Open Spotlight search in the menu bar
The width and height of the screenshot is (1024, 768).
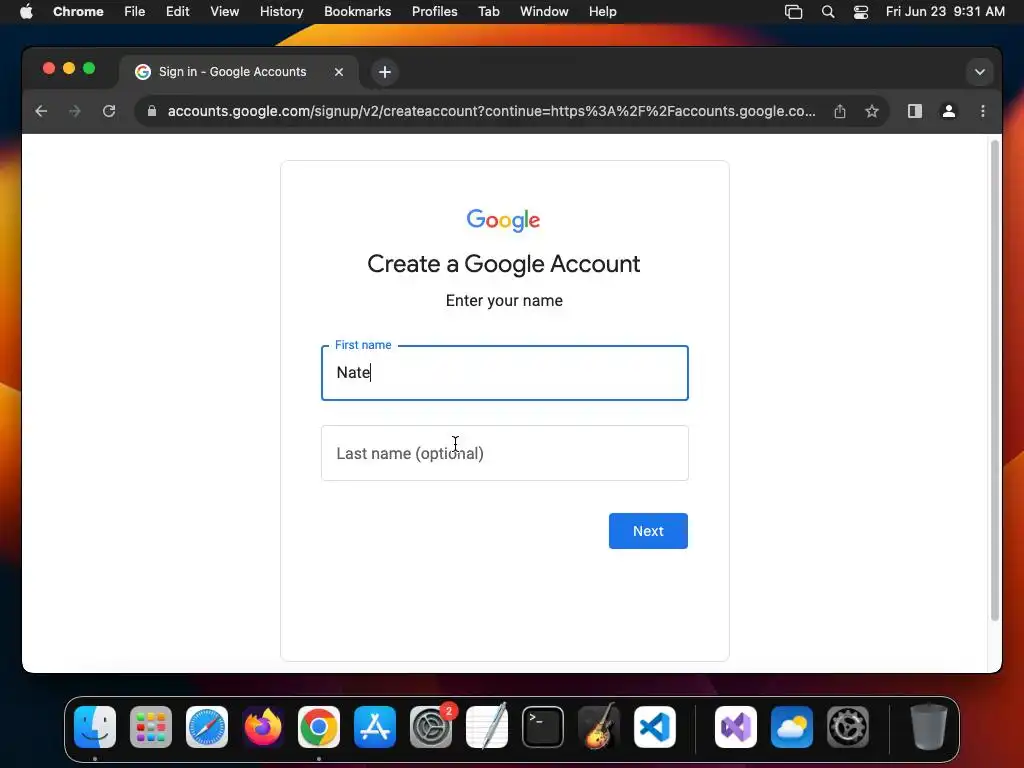click(x=827, y=11)
